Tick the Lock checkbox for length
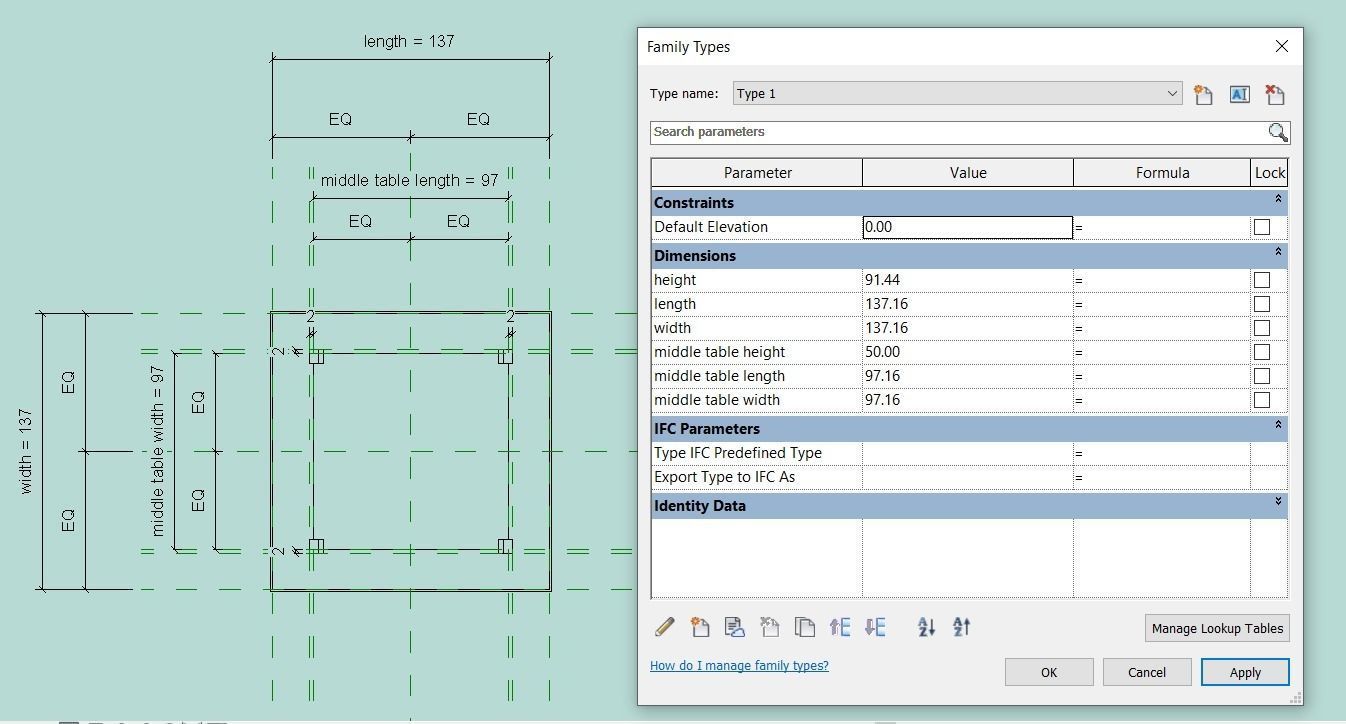The height and width of the screenshot is (724, 1346). pos(1262,304)
